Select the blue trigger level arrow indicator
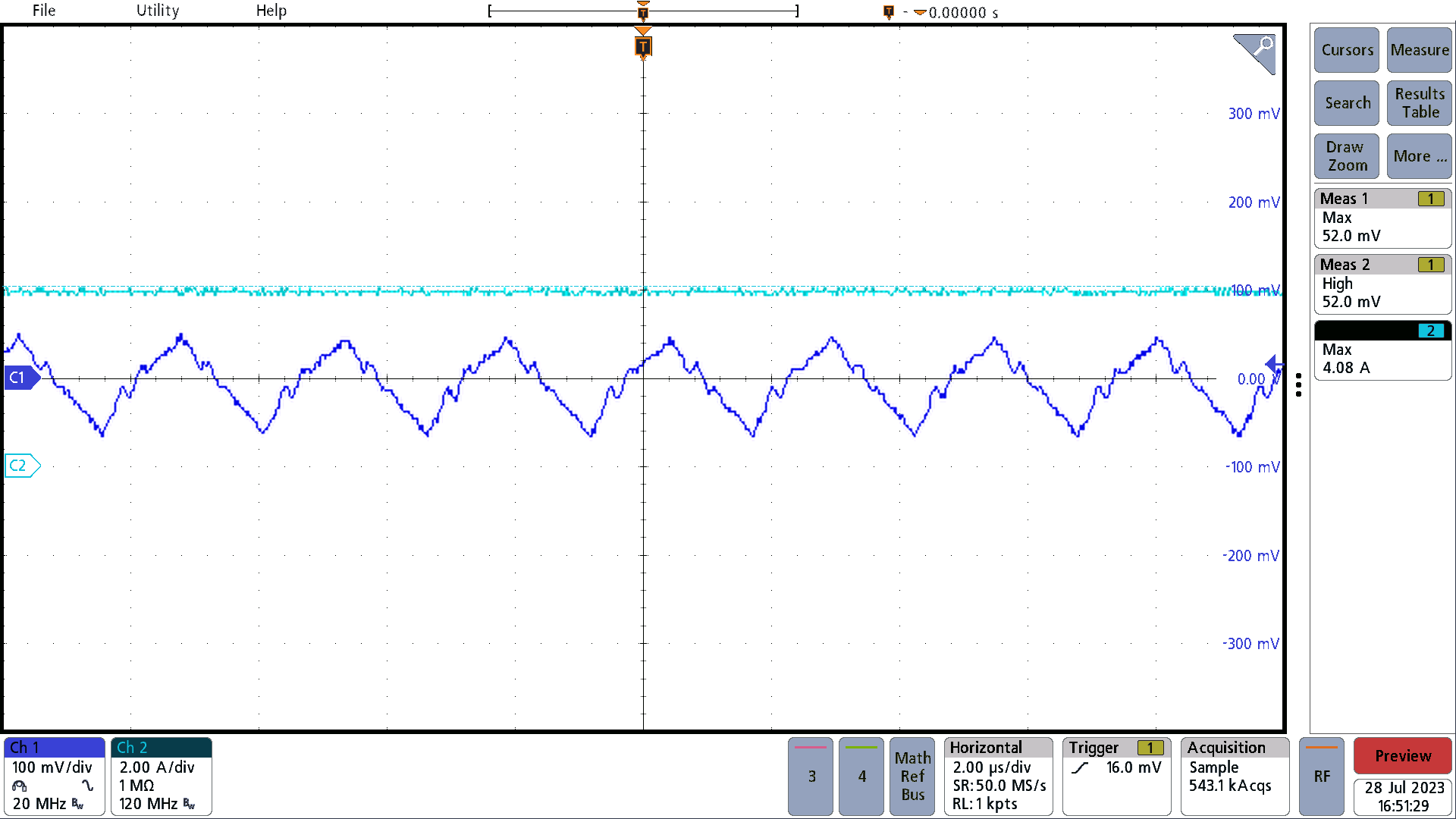The image size is (1456, 819). [1274, 365]
